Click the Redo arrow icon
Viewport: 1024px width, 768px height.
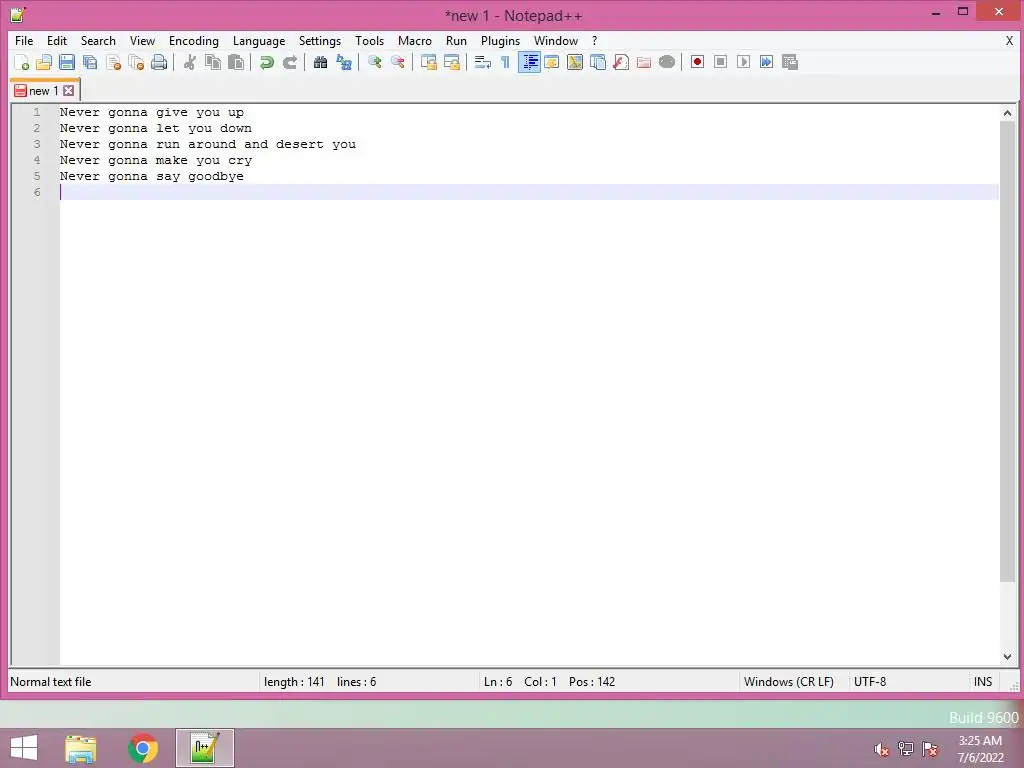coord(289,62)
